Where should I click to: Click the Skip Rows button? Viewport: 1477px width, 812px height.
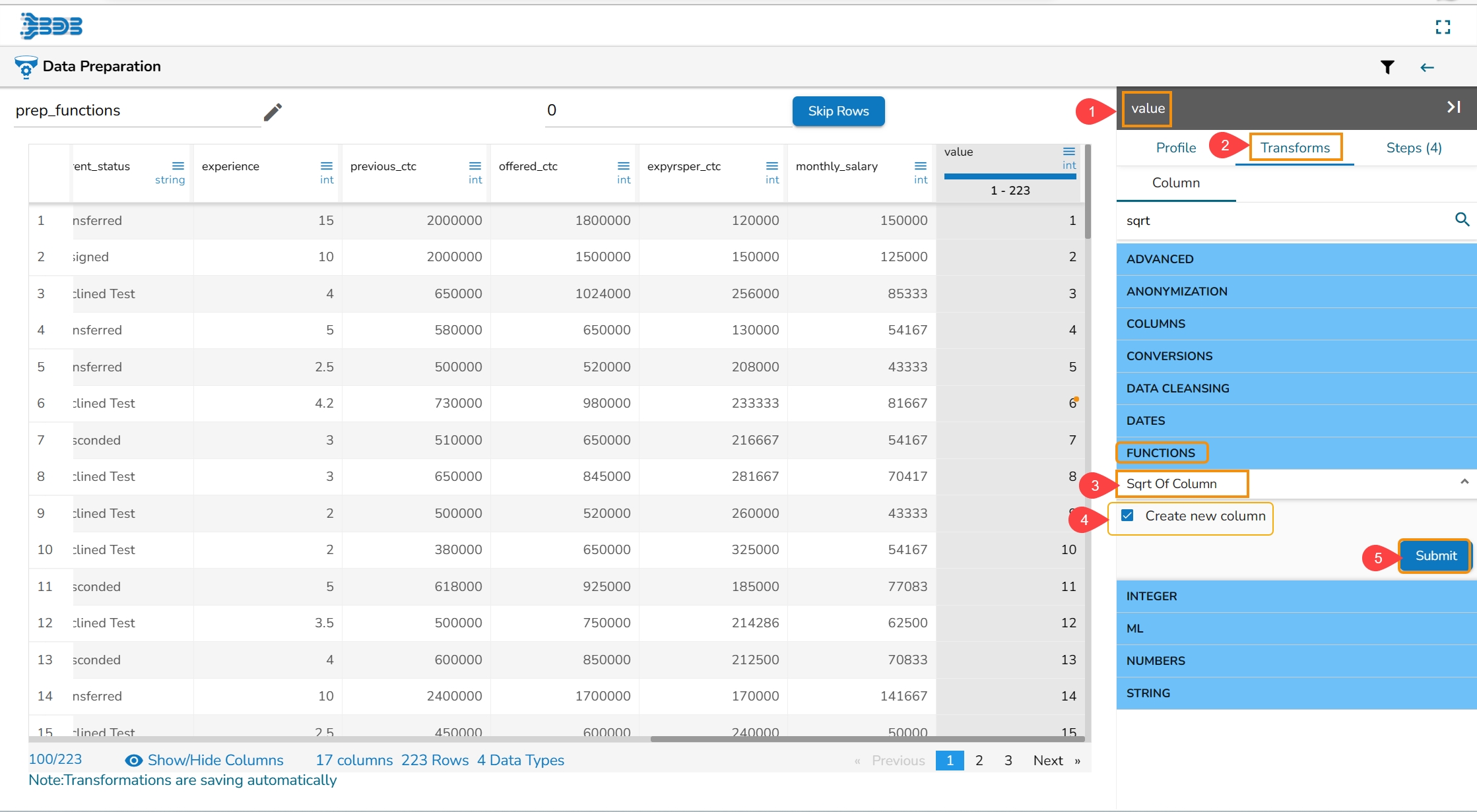tap(837, 111)
